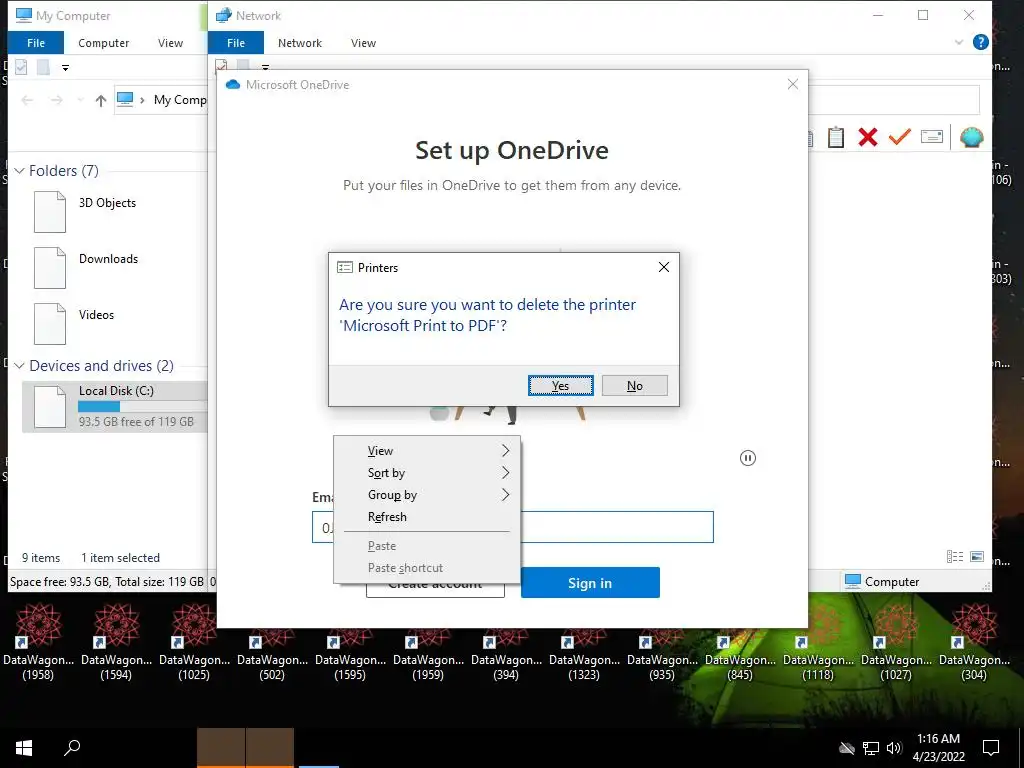Screen dimensions: 1024x768
Task: Open the Group by submenu
Action: click(x=427, y=495)
